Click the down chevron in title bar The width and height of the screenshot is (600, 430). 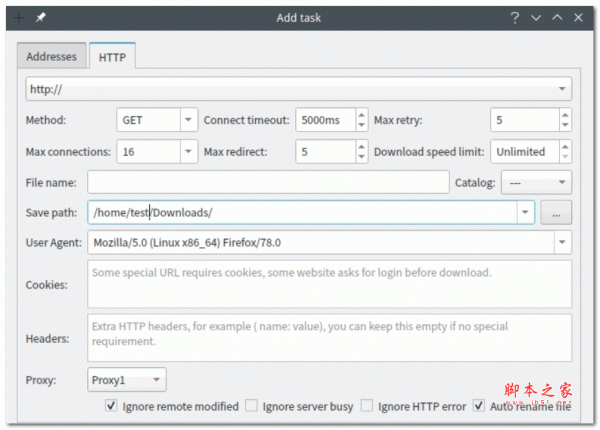536,18
